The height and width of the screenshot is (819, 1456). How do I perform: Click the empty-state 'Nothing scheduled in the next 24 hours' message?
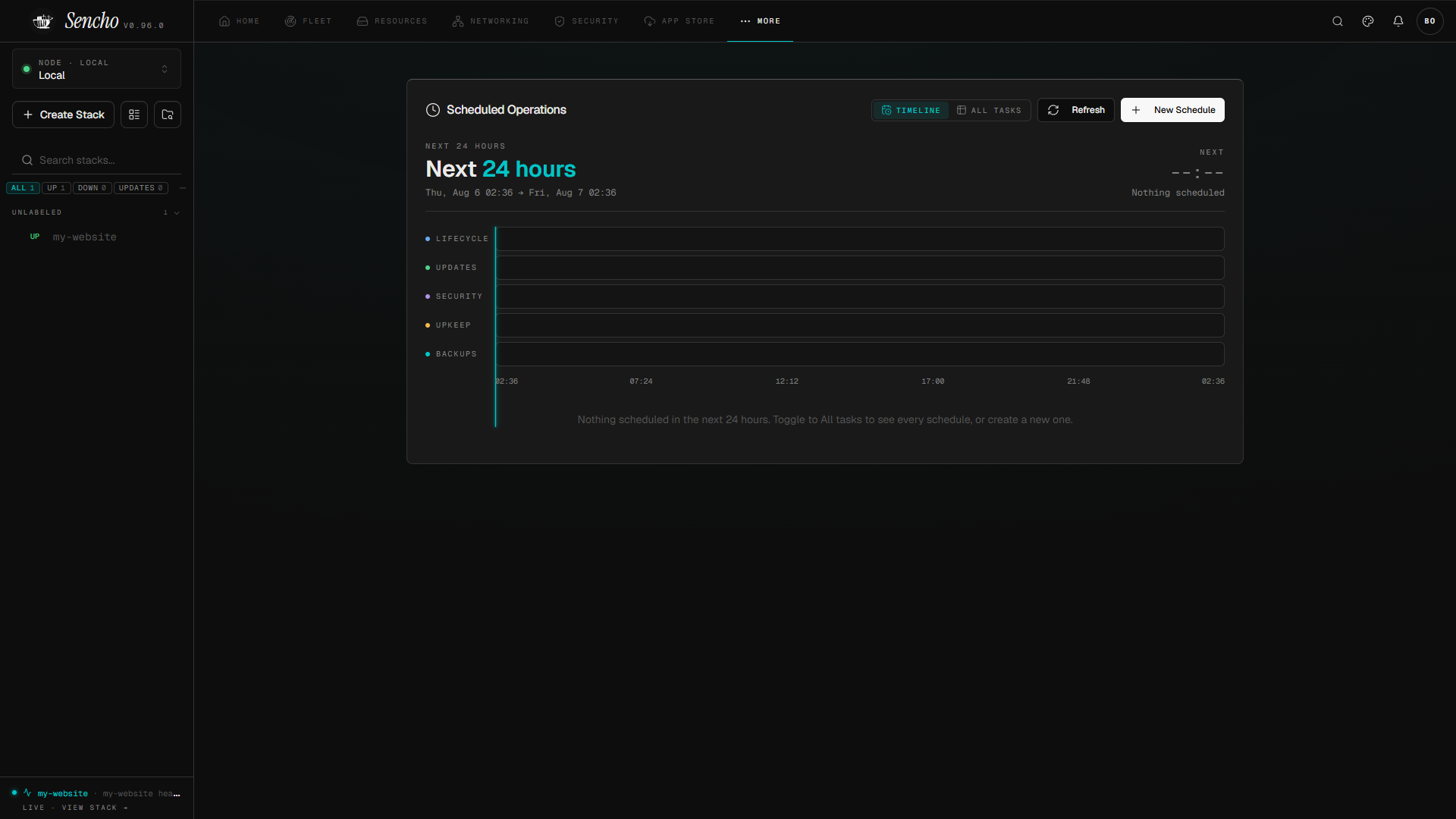(x=825, y=419)
